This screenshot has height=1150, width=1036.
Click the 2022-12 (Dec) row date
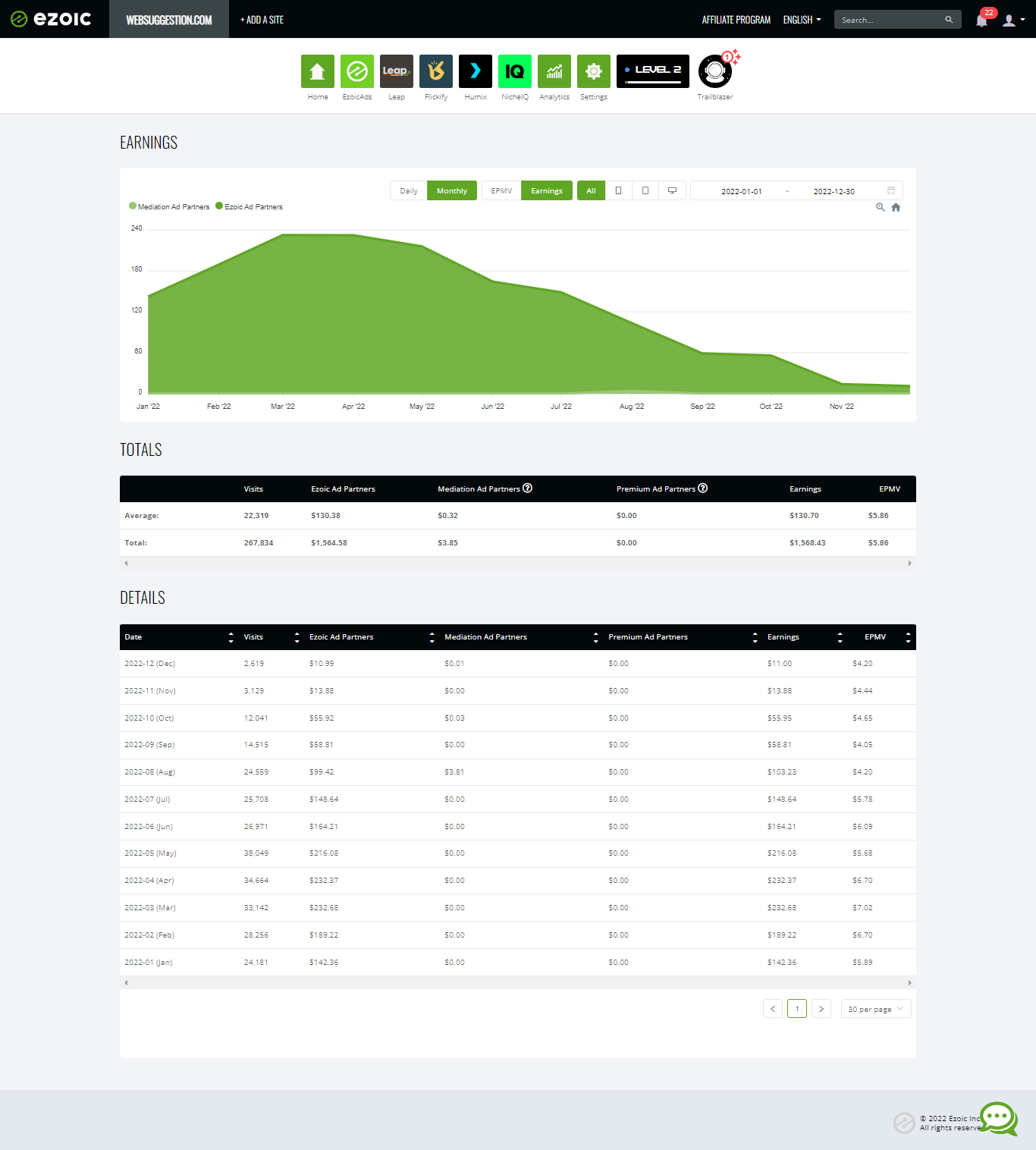coord(149,664)
